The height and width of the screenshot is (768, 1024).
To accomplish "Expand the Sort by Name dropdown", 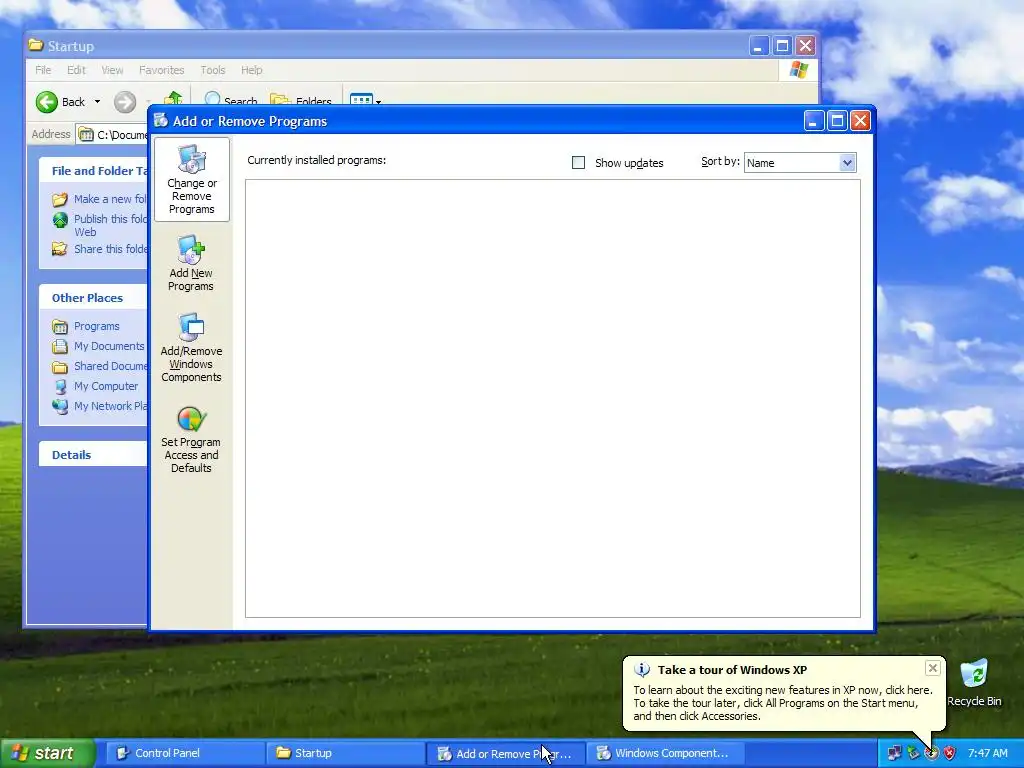I will tap(847, 163).
